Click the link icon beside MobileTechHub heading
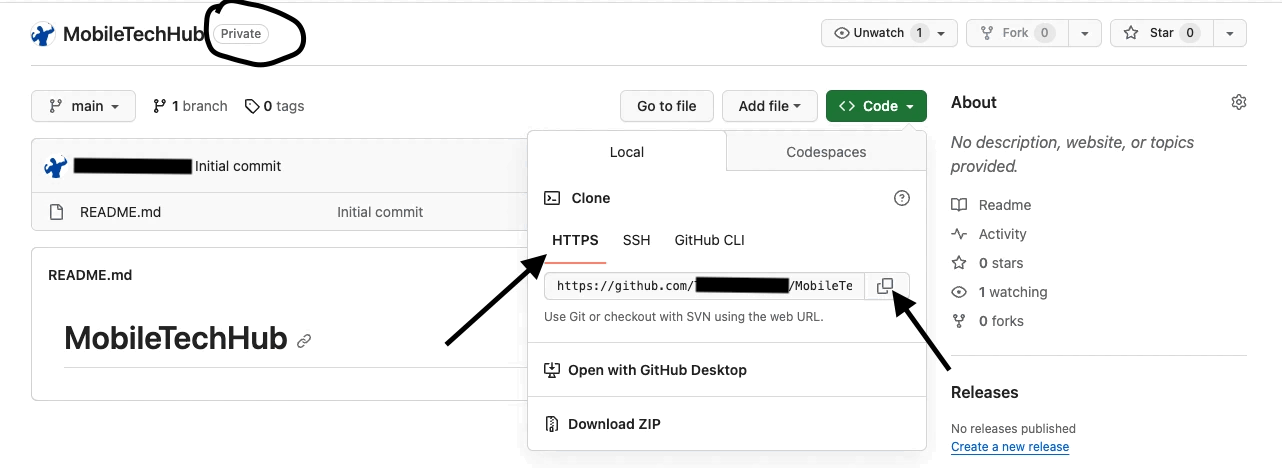1282x468 pixels. coord(304,340)
